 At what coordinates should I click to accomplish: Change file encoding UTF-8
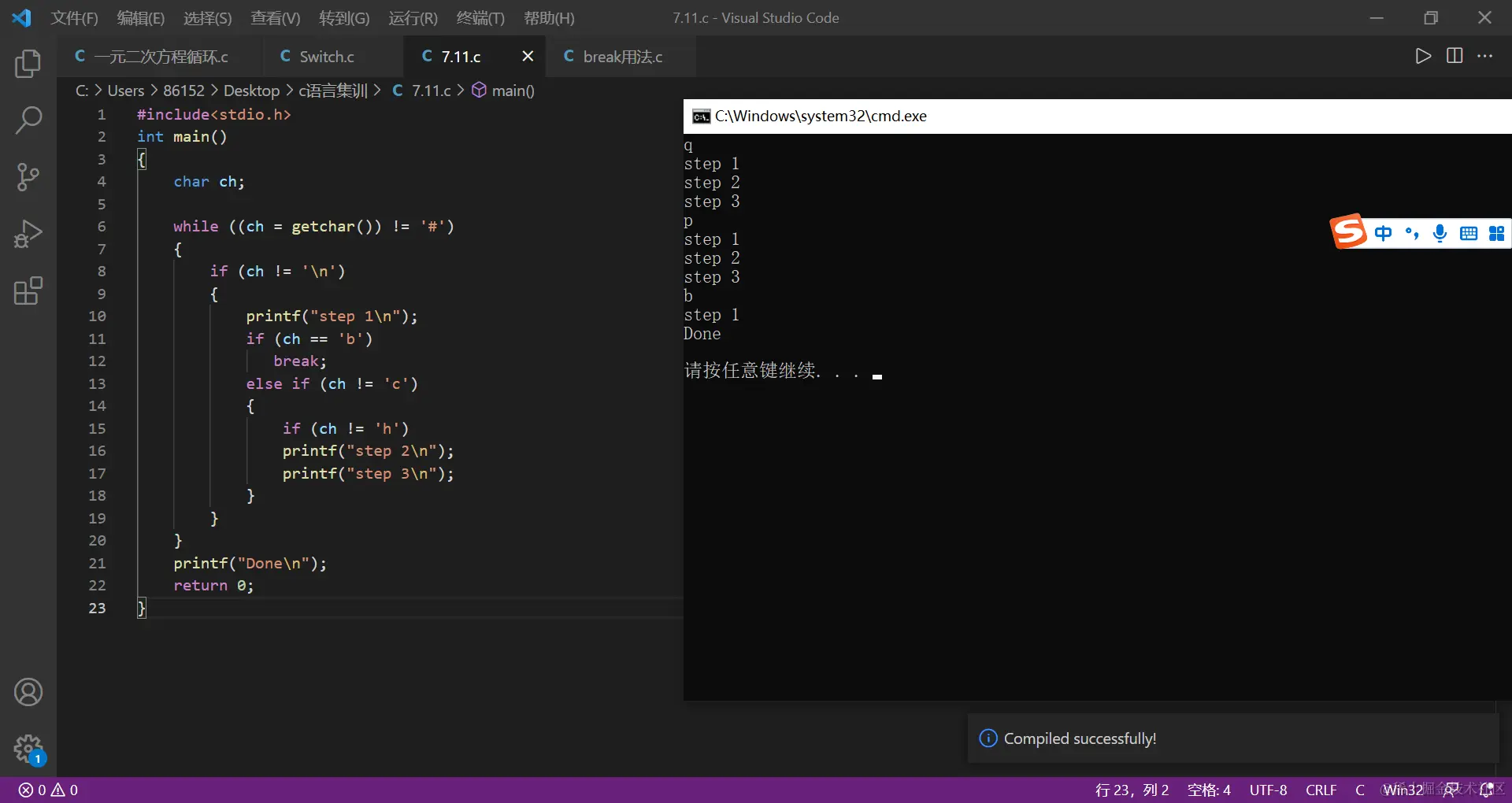pos(1268,790)
